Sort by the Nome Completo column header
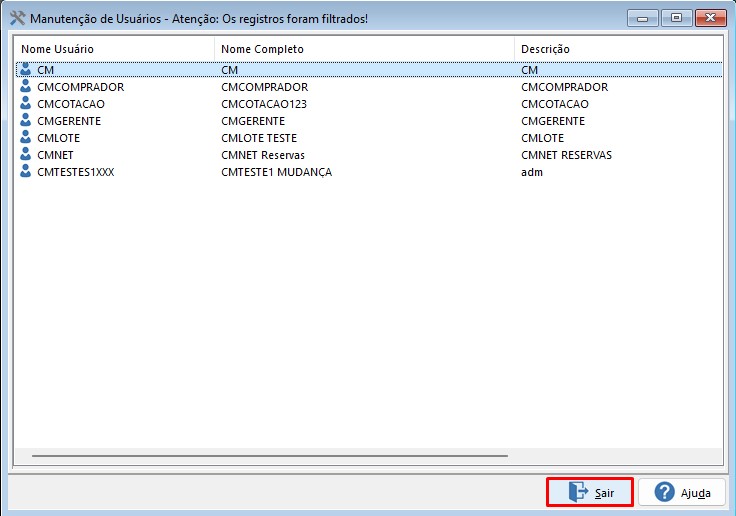736x516 pixels. click(x=364, y=49)
